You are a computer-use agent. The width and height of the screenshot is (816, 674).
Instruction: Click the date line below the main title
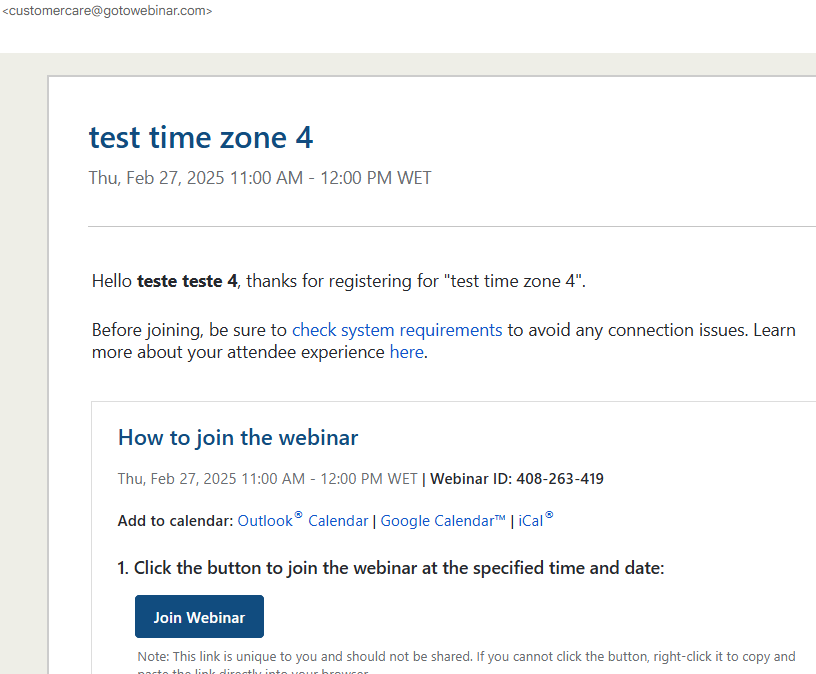click(x=260, y=178)
